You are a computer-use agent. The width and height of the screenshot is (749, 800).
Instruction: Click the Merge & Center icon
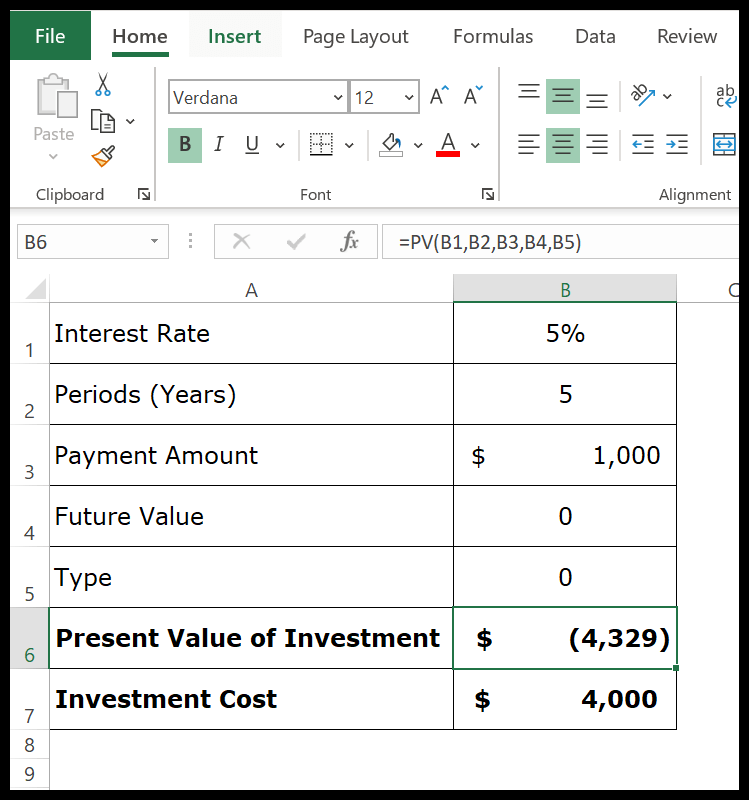[x=723, y=144]
